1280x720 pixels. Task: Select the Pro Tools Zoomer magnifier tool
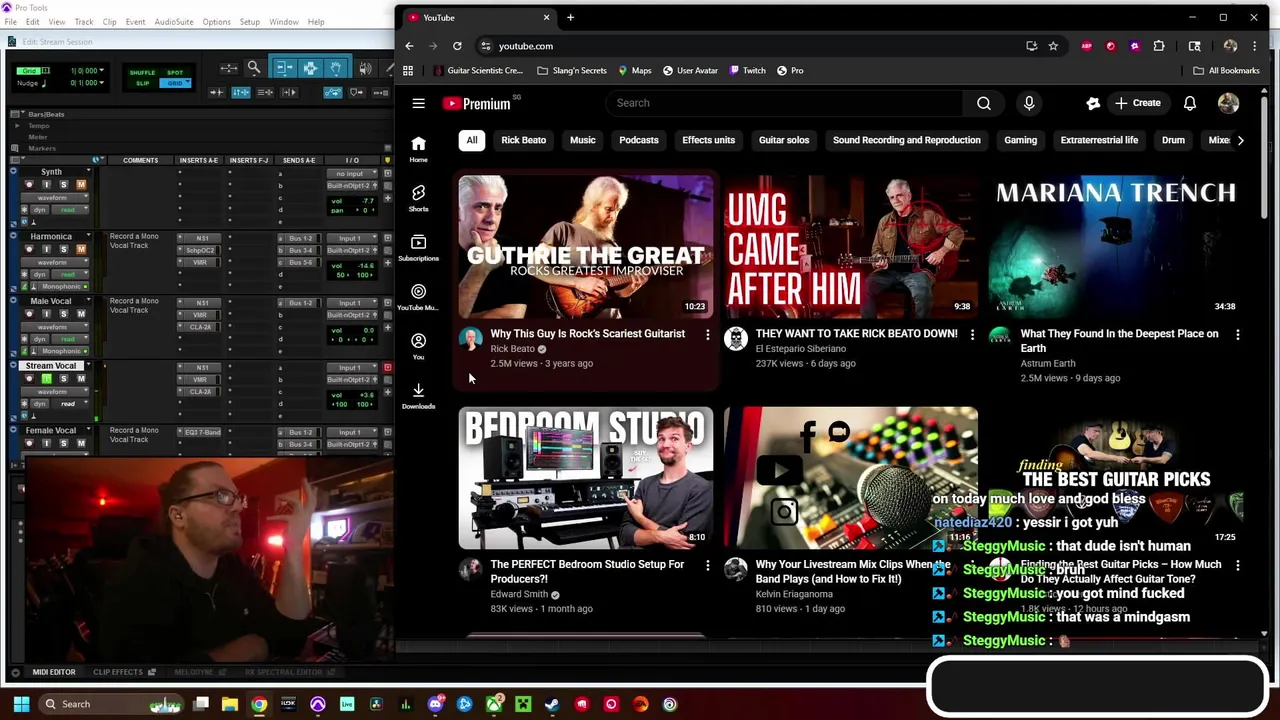tap(255, 68)
